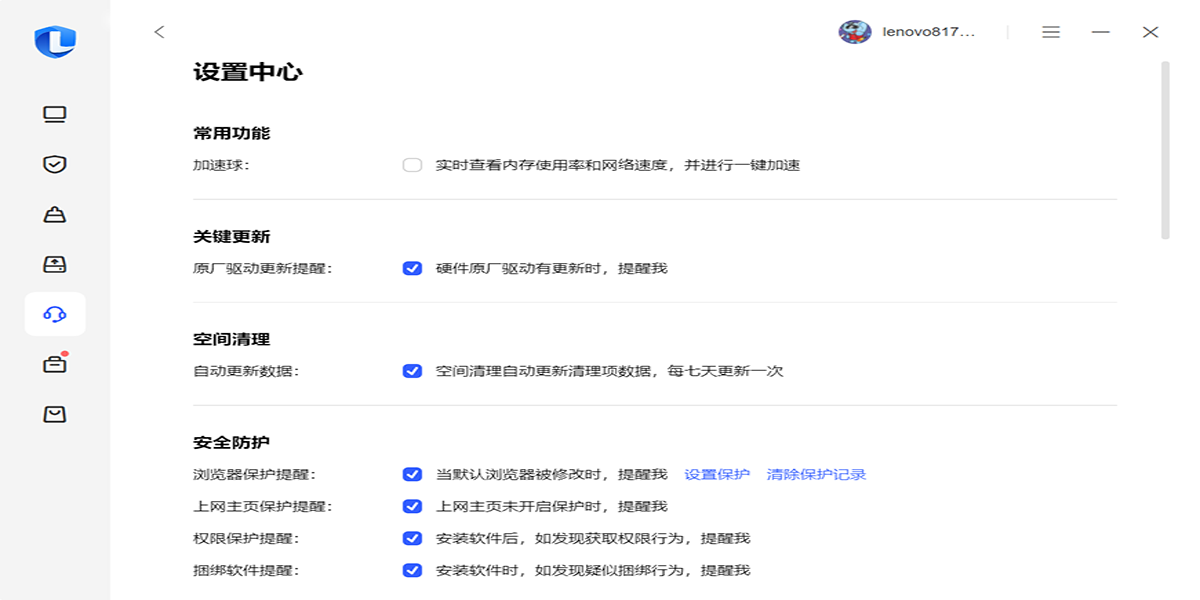Click the vertical scrollbar on settings page
Image resolution: width=1200 pixels, height=600 pixels.
coord(1165,150)
